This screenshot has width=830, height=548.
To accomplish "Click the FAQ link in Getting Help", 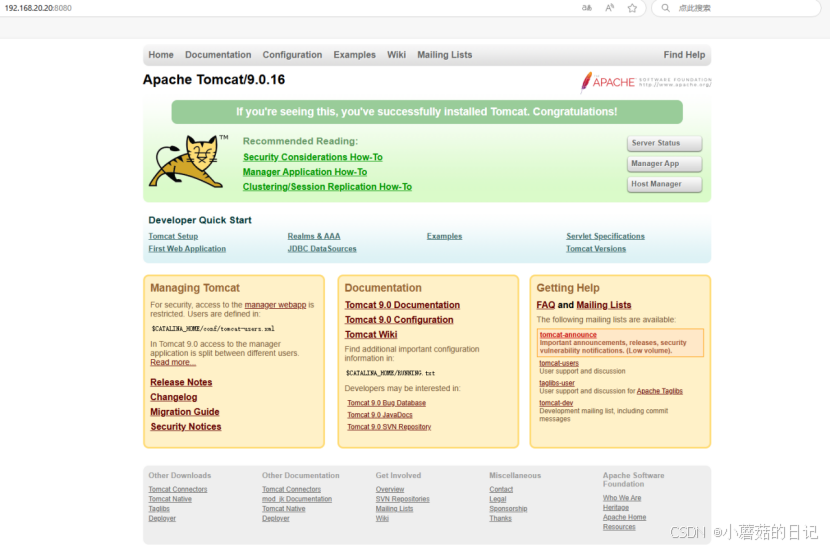I will tap(546, 305).
